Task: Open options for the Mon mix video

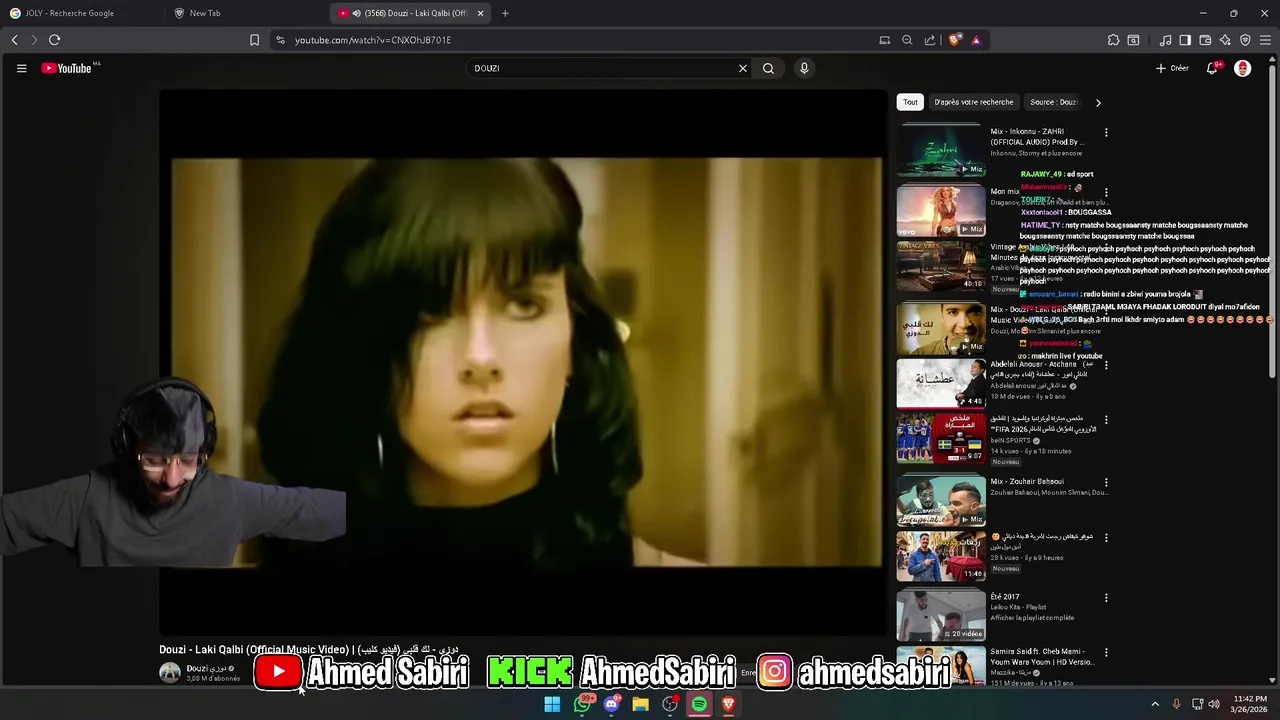Action: point(1106,192)
